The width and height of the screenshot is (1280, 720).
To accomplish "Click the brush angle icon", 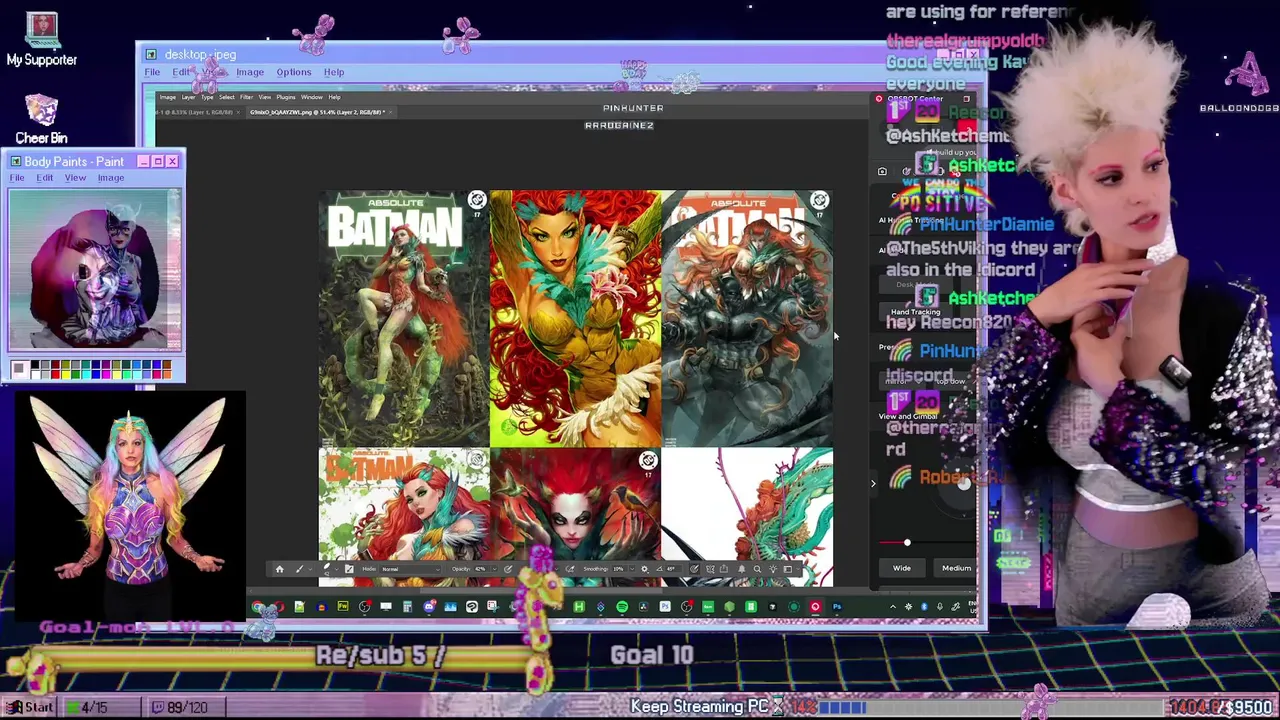I will (659, 569).
